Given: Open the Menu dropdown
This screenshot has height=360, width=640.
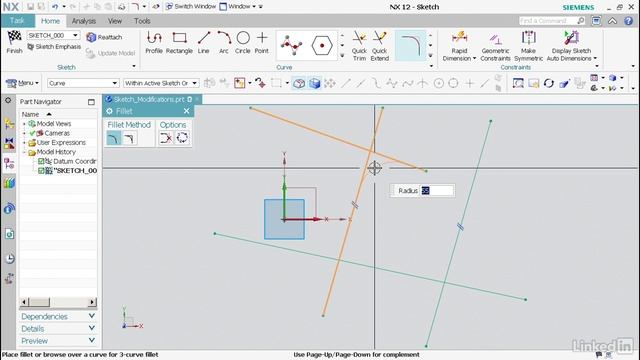Looking at the screenshot, I should coord(22,83).
